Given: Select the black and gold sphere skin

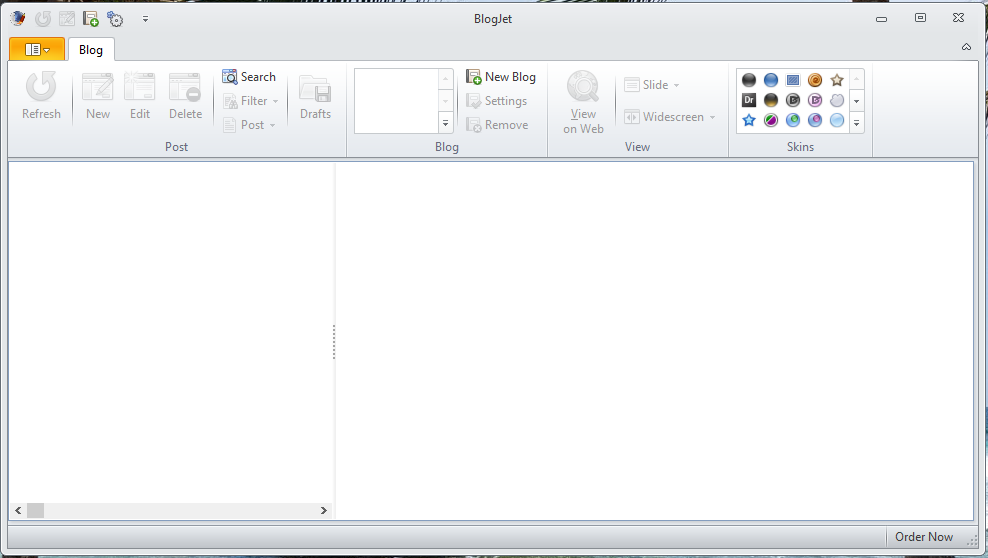Looking at the screenshot, I should point(771,100).
